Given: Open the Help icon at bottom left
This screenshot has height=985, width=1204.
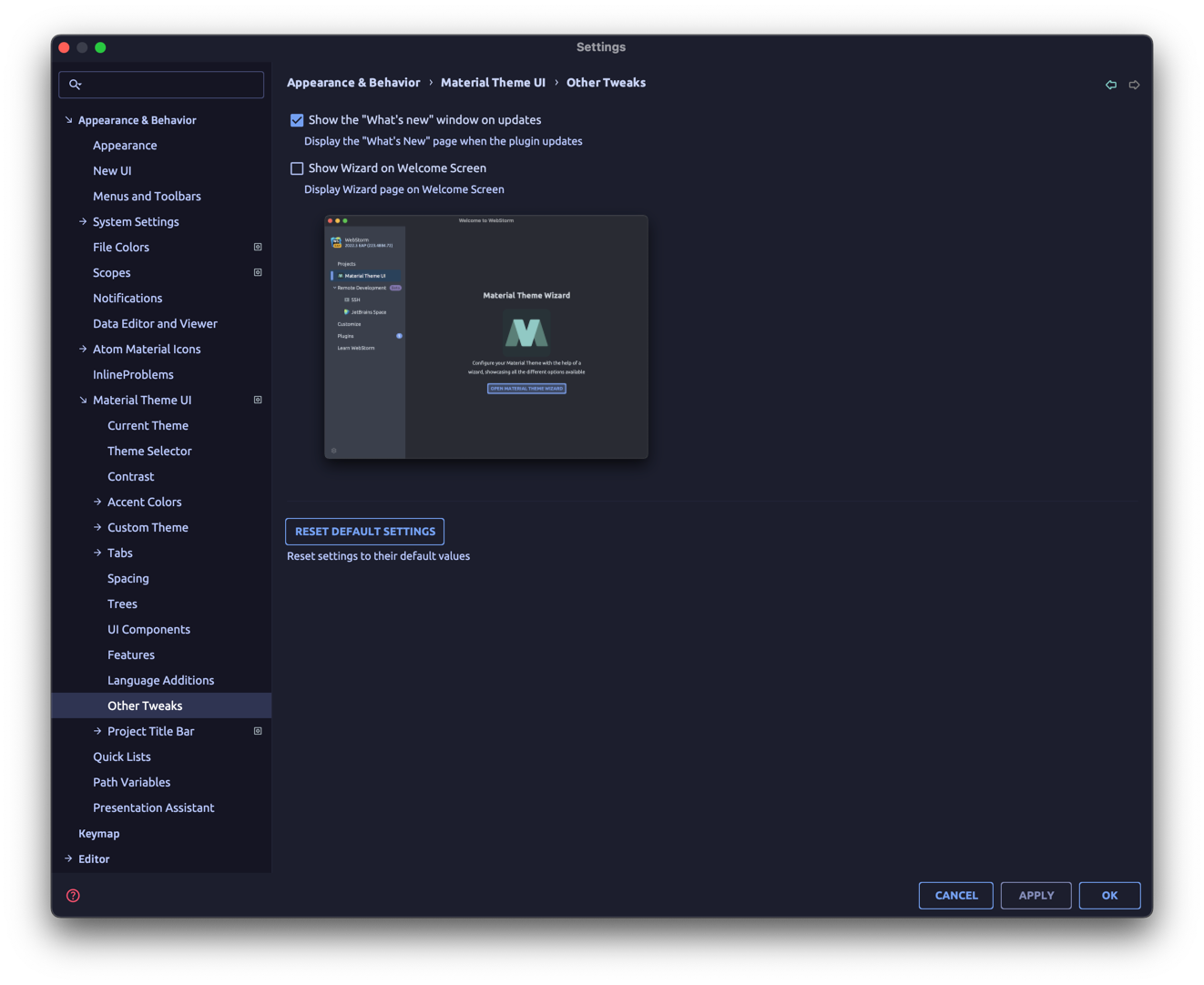Looking at the screenshot, I should point(72,895).
